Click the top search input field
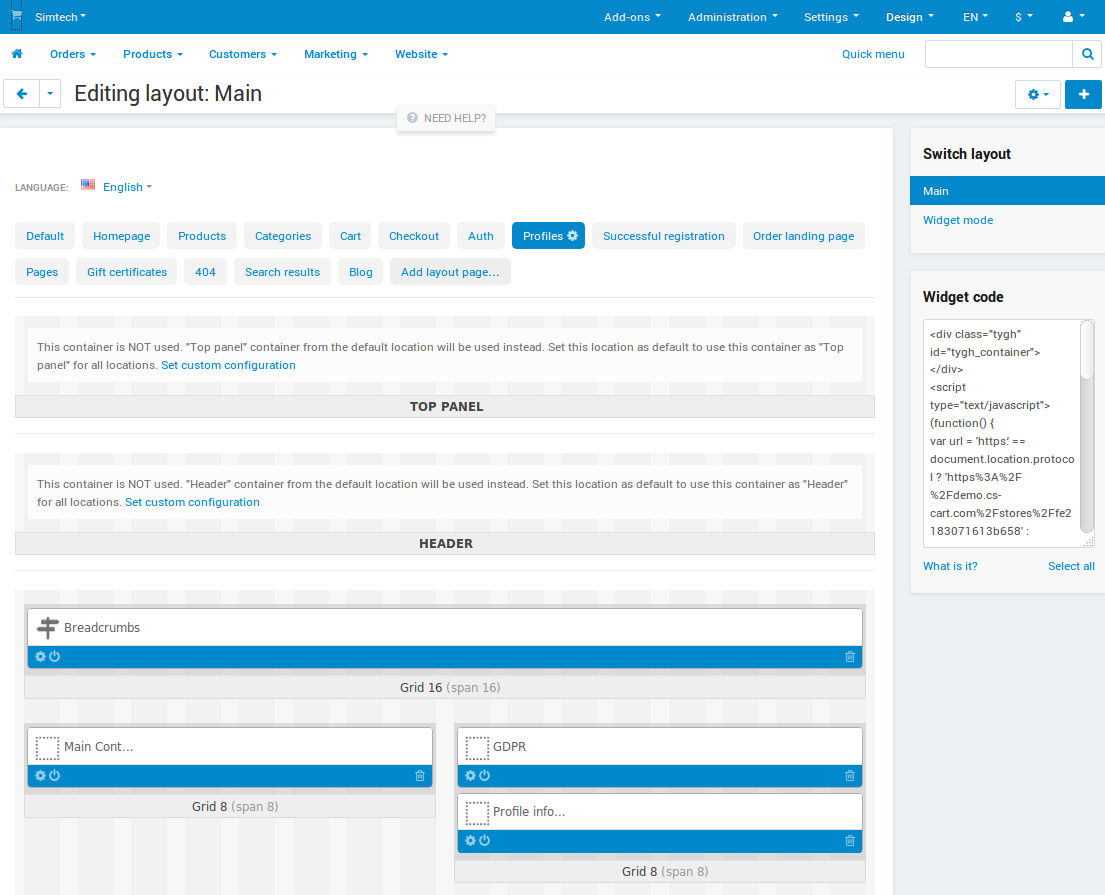Screen dimensions: 1105x895 click(998, 54)
